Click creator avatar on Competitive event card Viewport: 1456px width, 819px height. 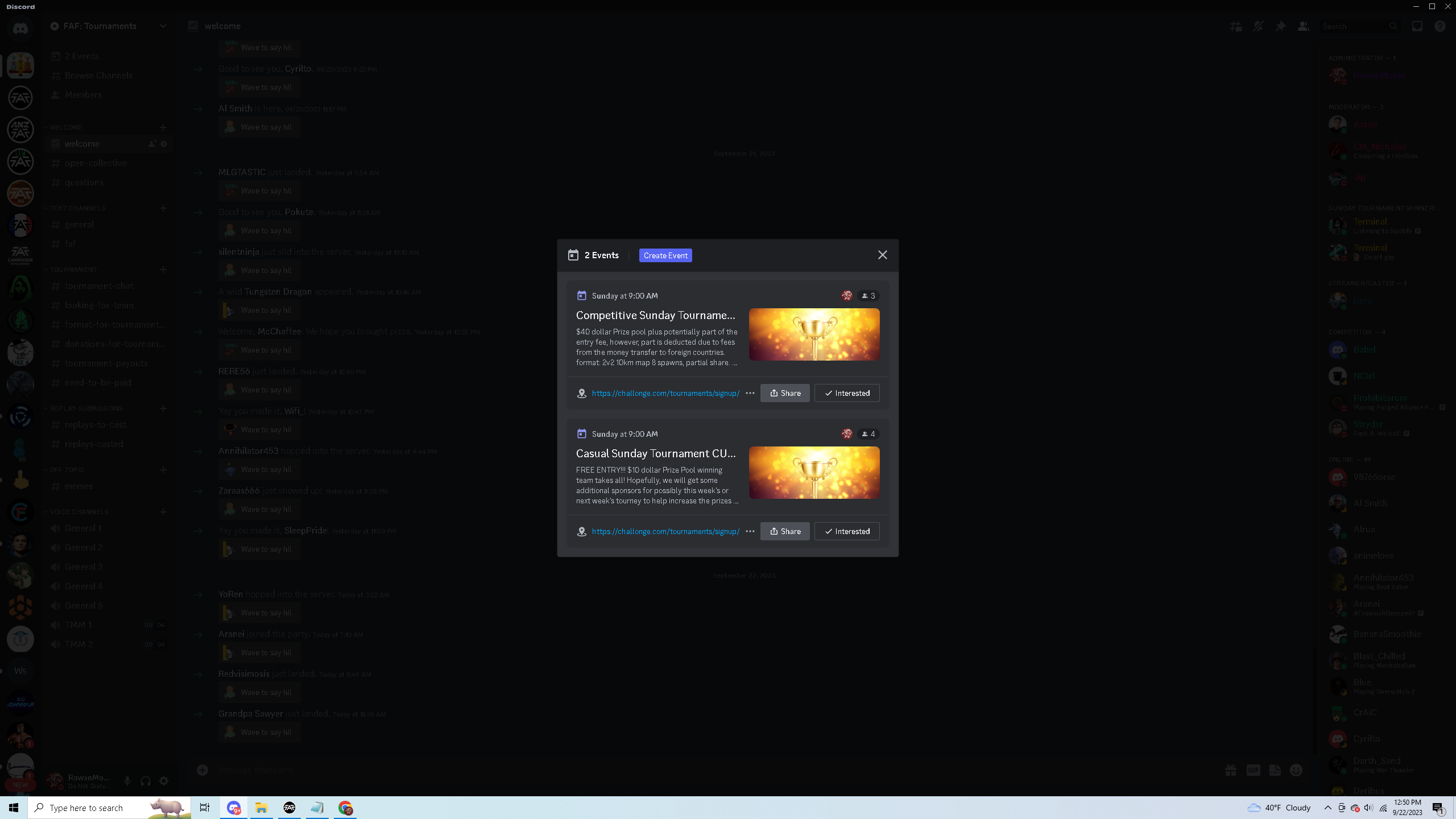click(x=847, y=296)
